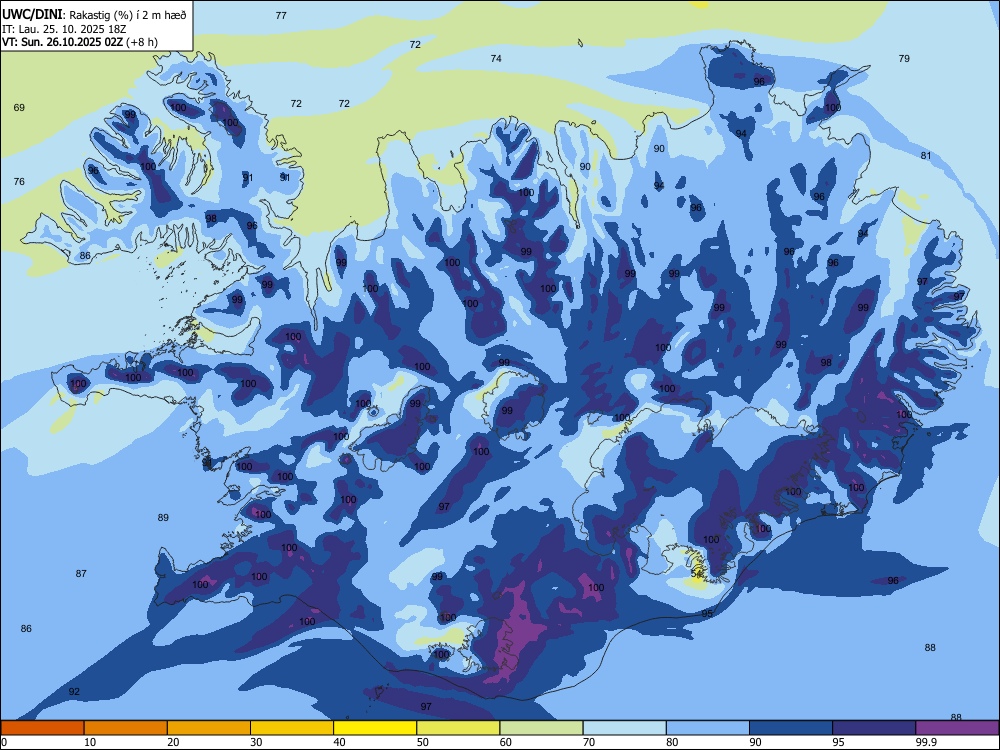Click the indigo 95–99.9 legend swatch
This screenshot has height=750, width=1000.
874,728
